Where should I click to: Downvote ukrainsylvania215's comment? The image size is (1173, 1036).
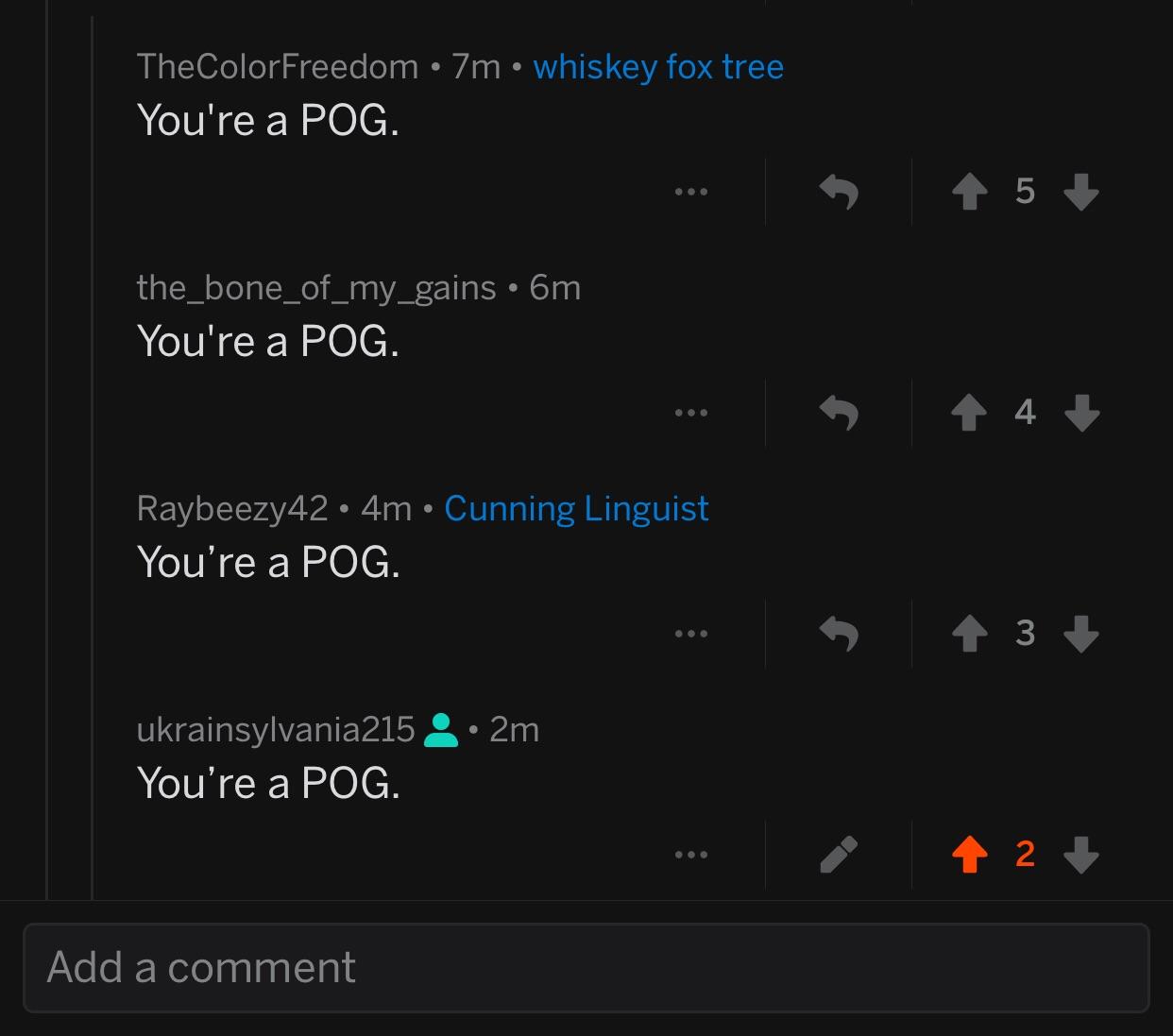(x=1081, y=855)
